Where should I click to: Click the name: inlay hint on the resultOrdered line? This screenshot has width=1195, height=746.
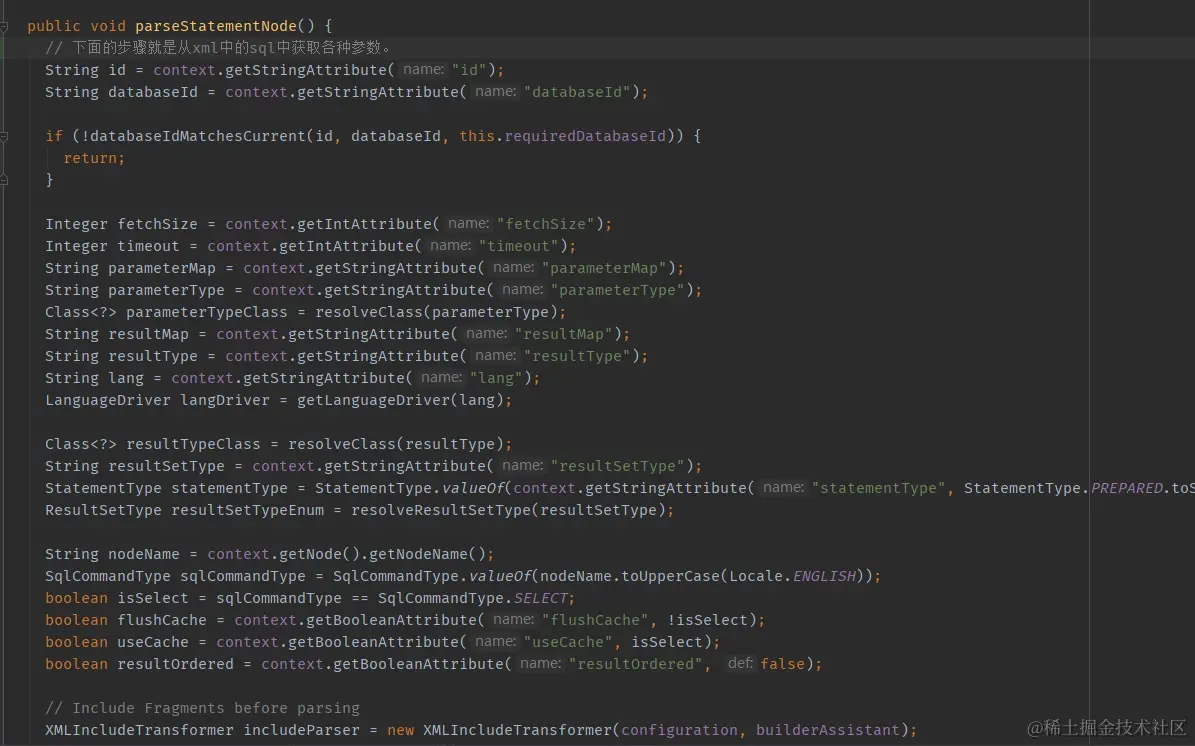pyautogui.click(x=540, y=664)
